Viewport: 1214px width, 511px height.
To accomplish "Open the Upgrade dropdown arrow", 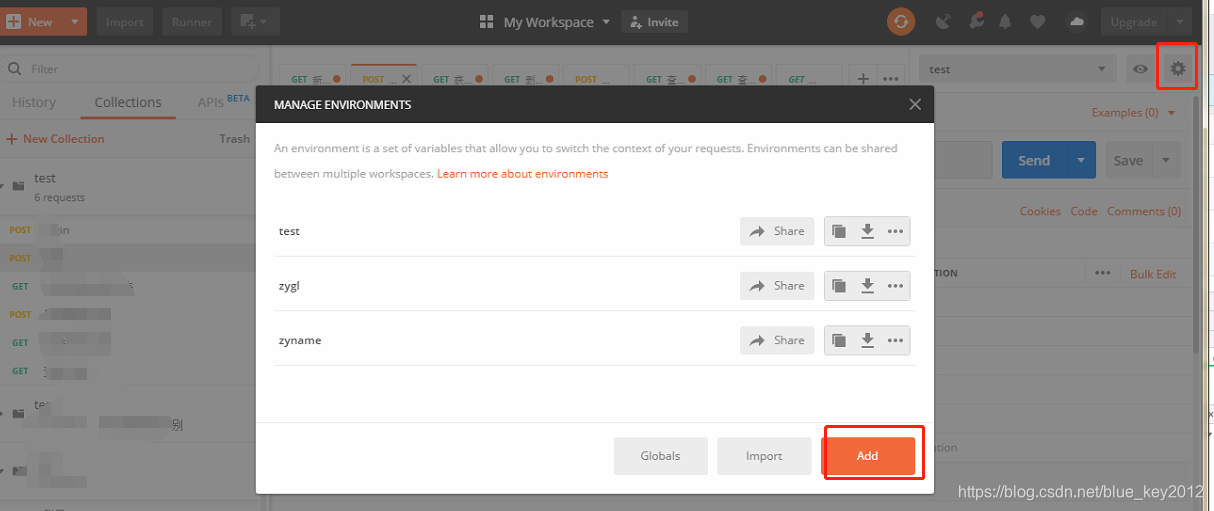I will tap(1180, 21).
